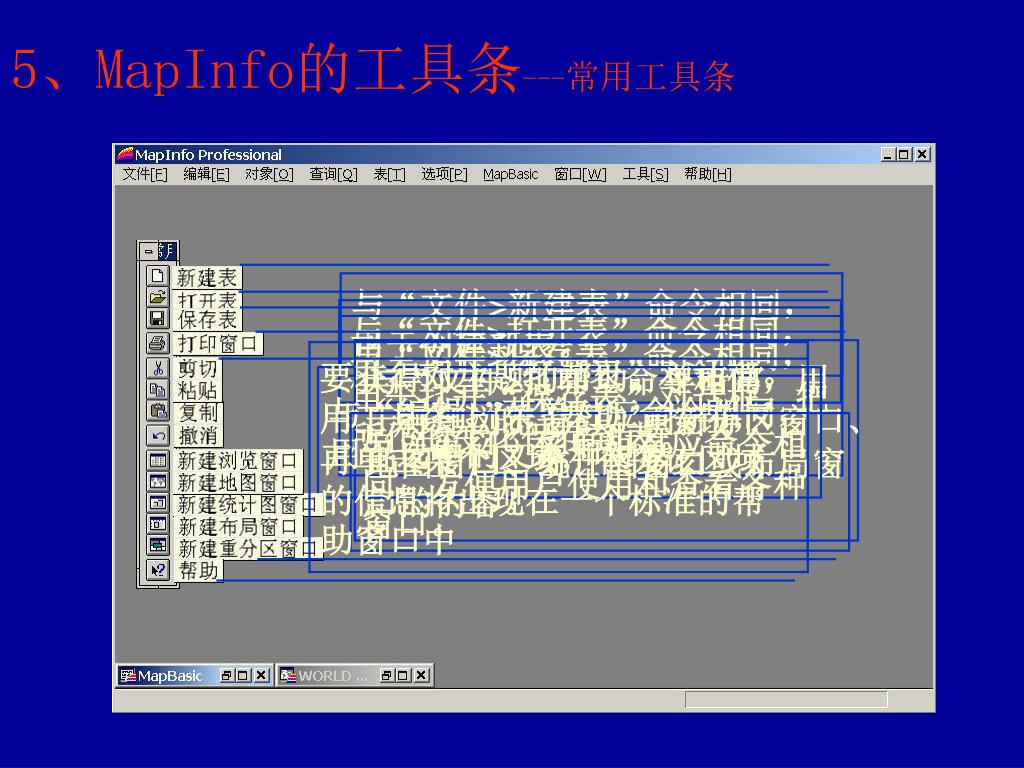Click the icon beside the 复制 label
Viewport: 1024px width, 768px height.
pos(157,411)
